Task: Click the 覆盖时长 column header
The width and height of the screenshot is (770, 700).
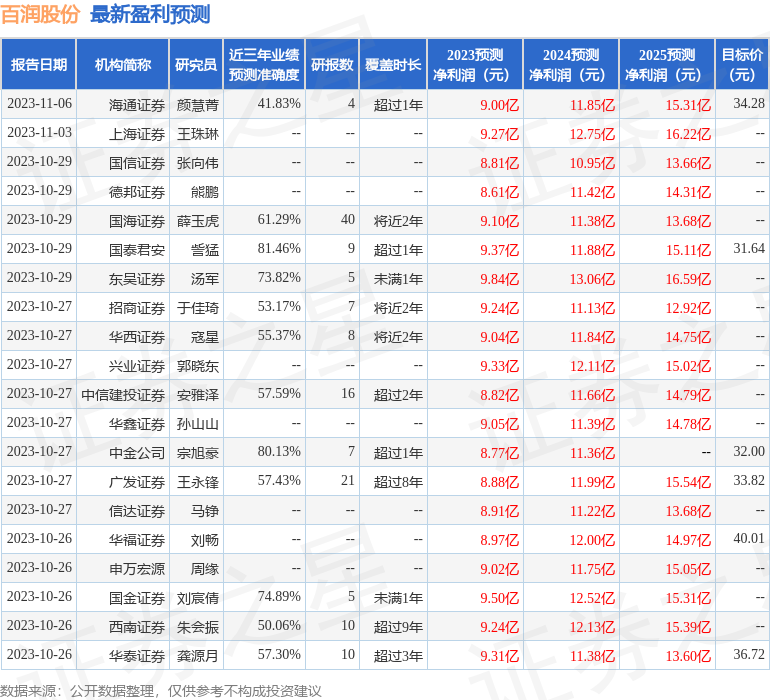Action: point(393,64)
